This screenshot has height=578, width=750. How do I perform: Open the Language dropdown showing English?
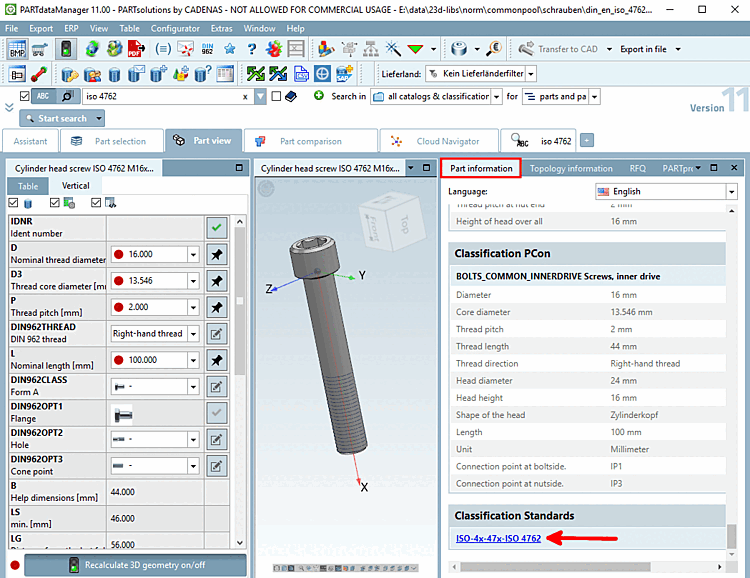(x=731, y=191)
